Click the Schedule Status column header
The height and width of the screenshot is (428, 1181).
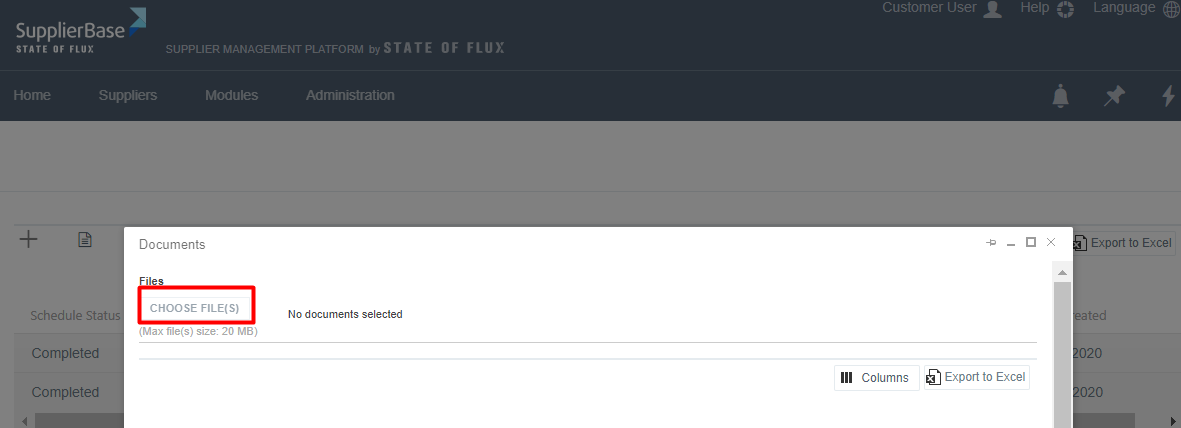tap(75, 315)
